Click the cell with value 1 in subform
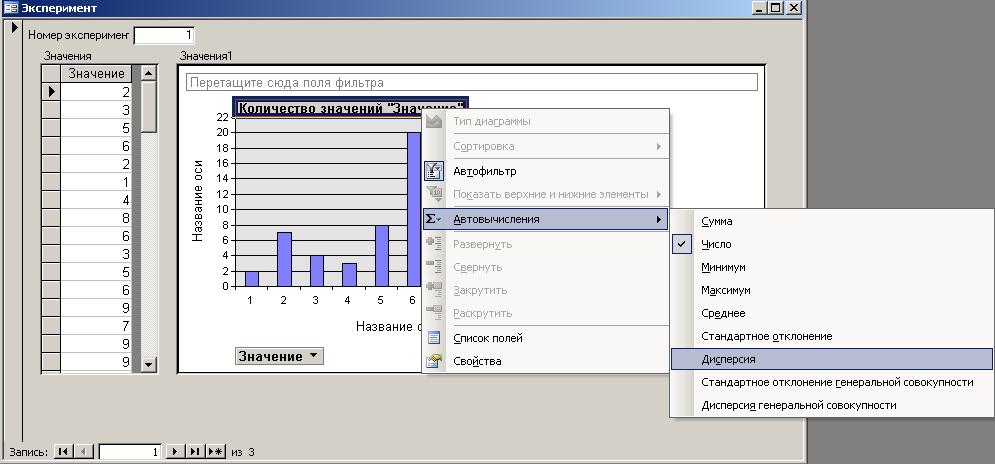The height and width of the screenshot is (464, 995). point(96,182)
